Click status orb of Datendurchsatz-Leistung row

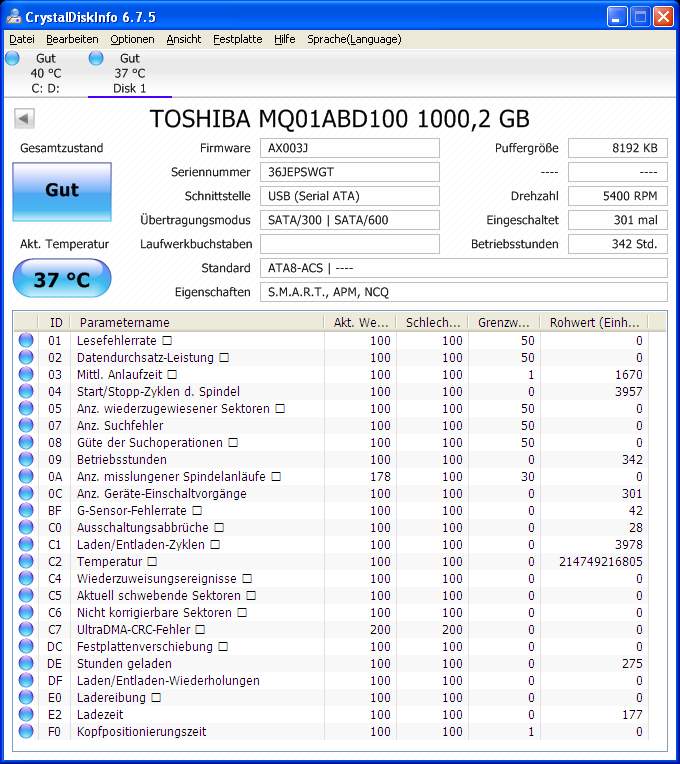click(x=26, y=357)
